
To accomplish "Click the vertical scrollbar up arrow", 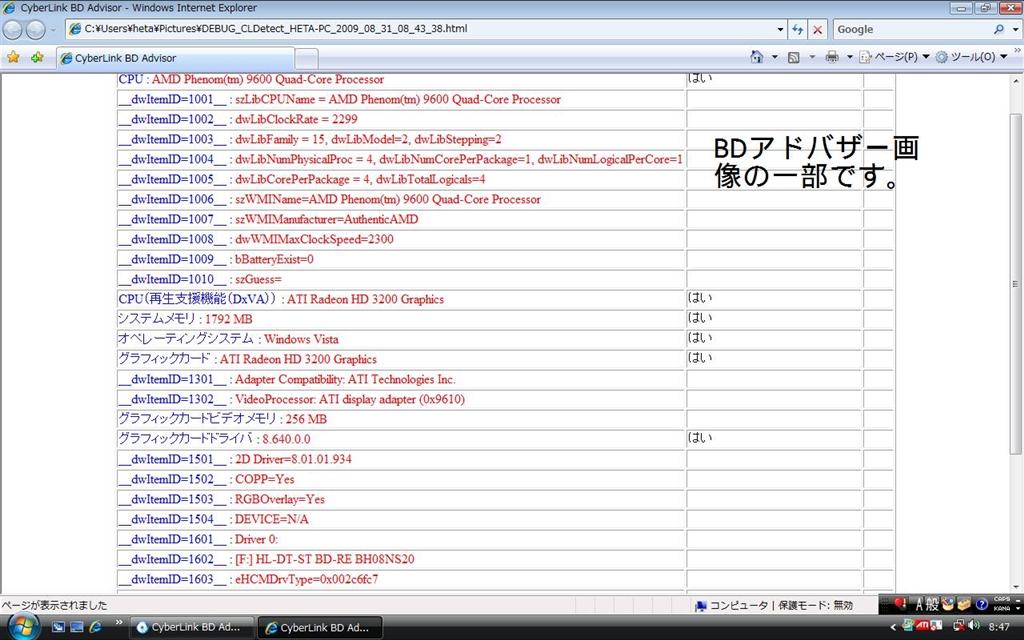I will point(1016,81).
